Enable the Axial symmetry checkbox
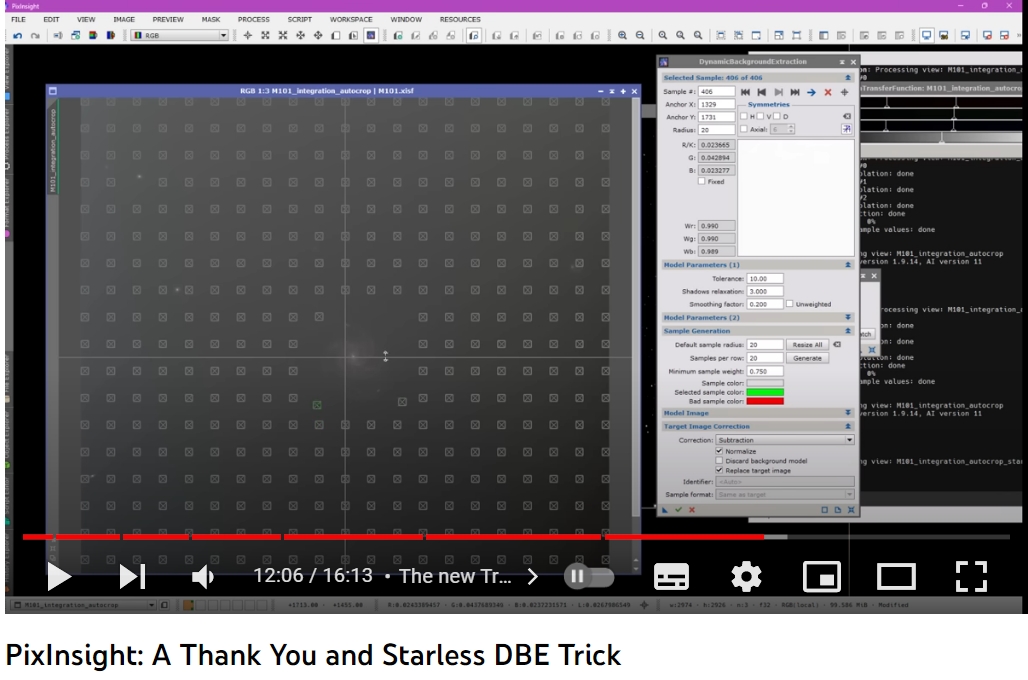 coord(743,129)
